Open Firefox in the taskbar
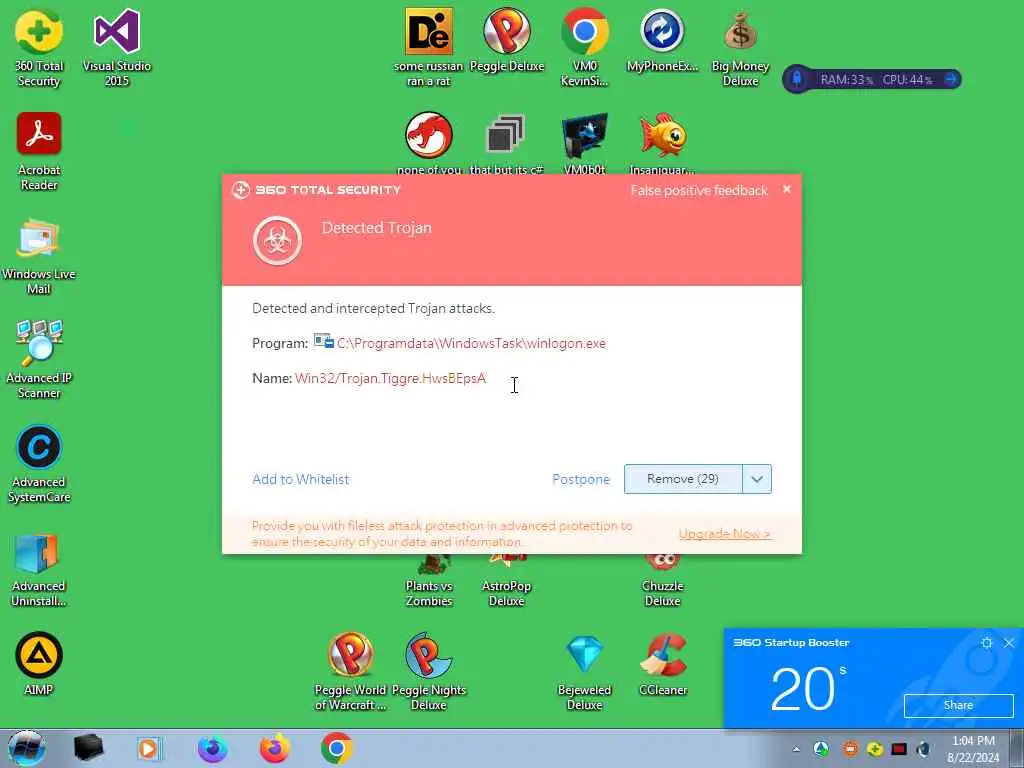Screen dimensions: 1024x768 click(x=275, y=748)
